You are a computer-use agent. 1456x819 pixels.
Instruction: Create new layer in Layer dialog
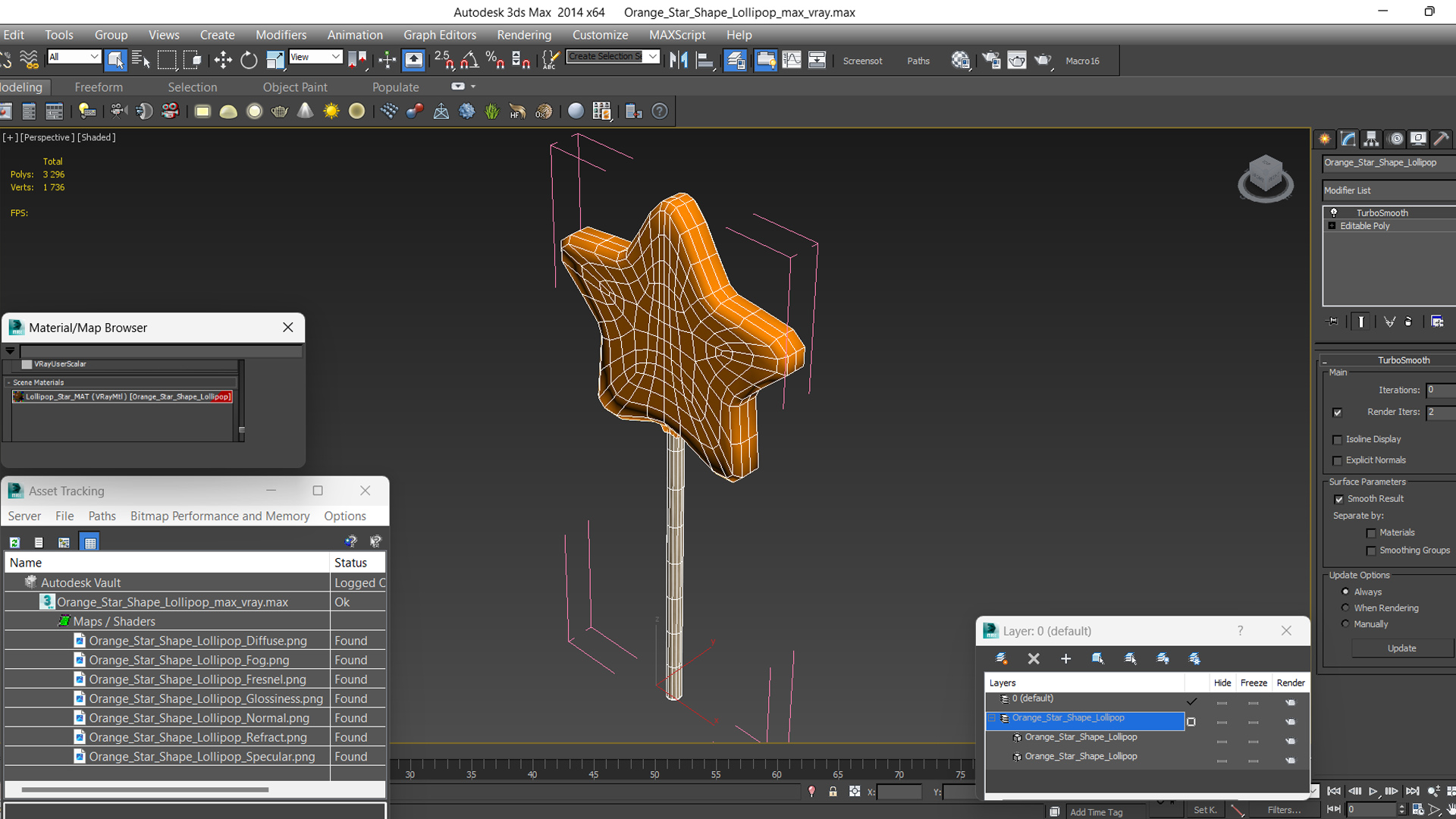(x=1001, y=658)
